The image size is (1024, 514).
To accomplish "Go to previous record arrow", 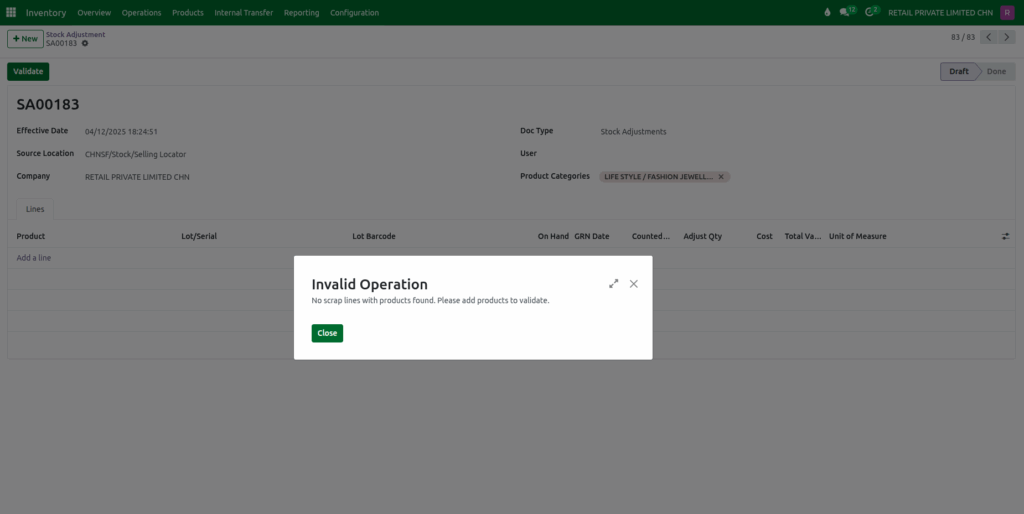I will (989, 37).
